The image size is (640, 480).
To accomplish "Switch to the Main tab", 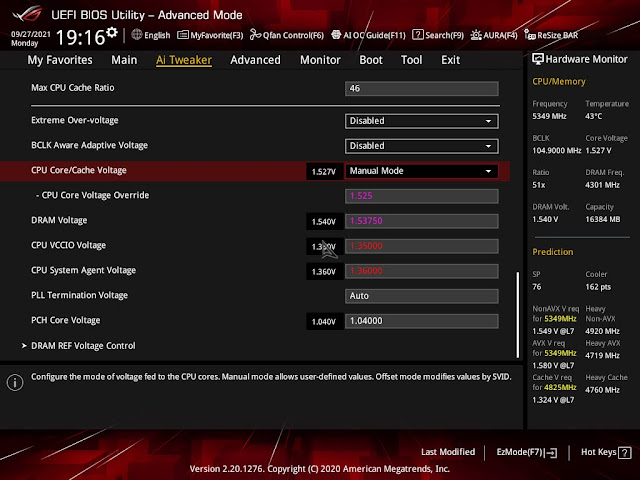I will coord(124,60).
